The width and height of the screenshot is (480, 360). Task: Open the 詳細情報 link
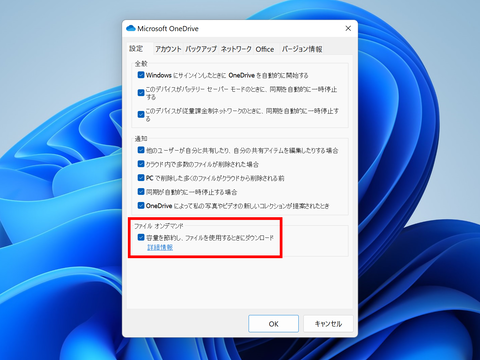click(160, 247)
